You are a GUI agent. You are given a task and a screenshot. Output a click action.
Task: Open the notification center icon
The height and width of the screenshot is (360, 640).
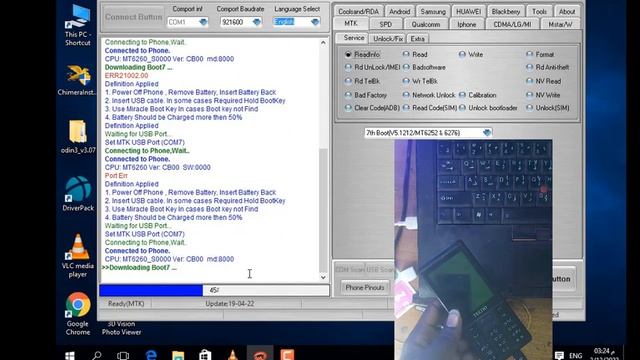[559, 356]
